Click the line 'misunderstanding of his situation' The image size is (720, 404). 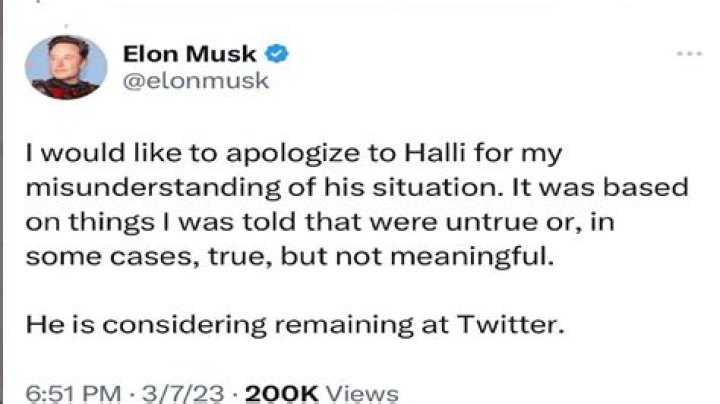[x=357, y=188]
